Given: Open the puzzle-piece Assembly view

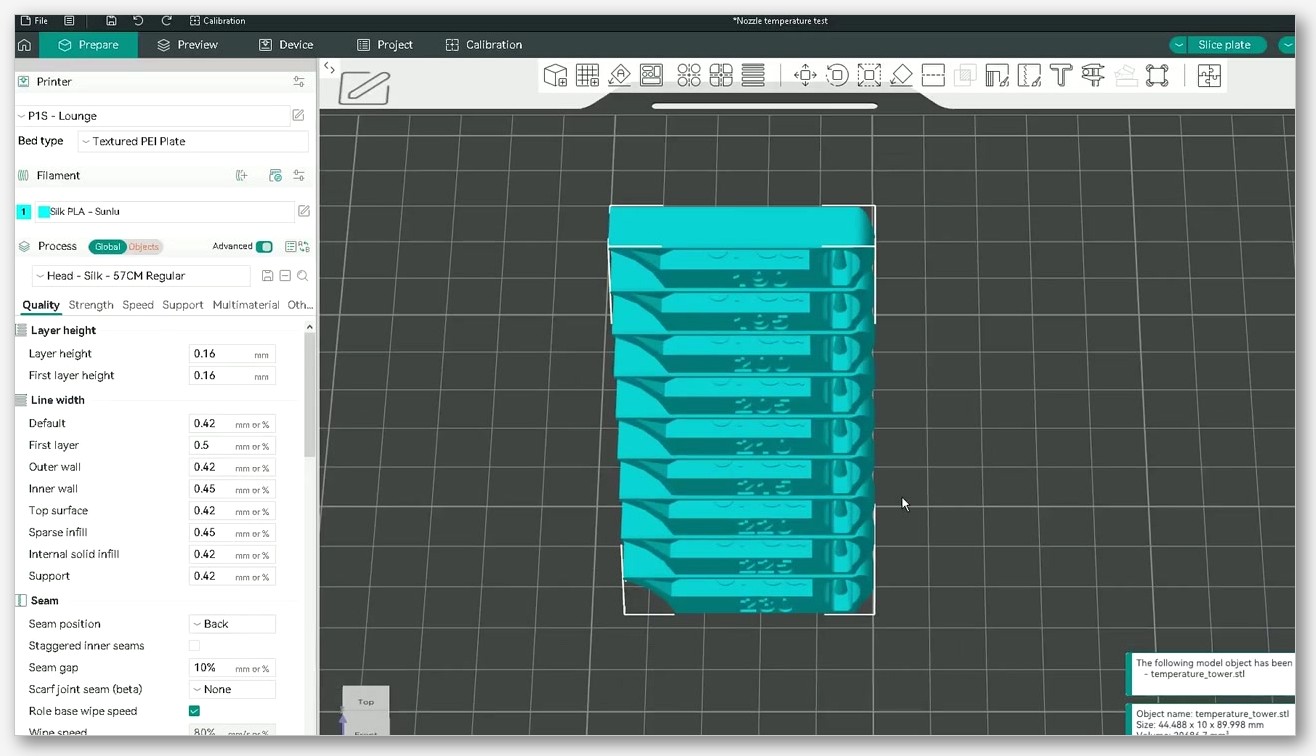Looking at the screenshot, I should point(1209,75).
